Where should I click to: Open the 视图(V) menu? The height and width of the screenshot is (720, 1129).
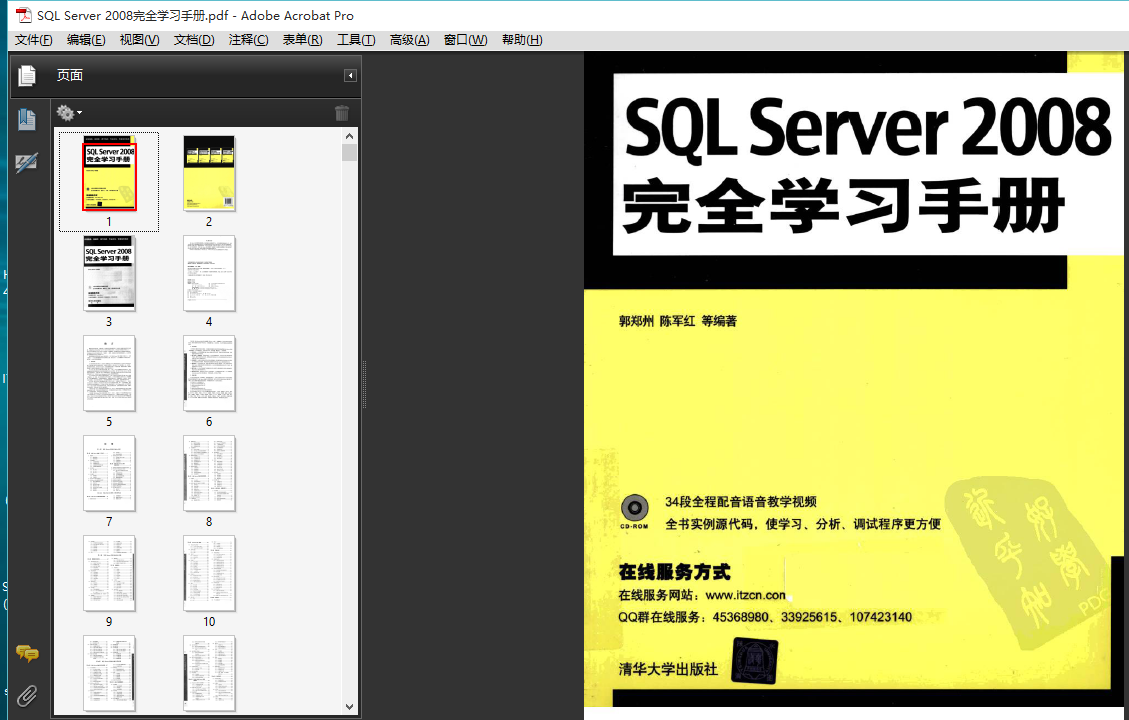139,40
